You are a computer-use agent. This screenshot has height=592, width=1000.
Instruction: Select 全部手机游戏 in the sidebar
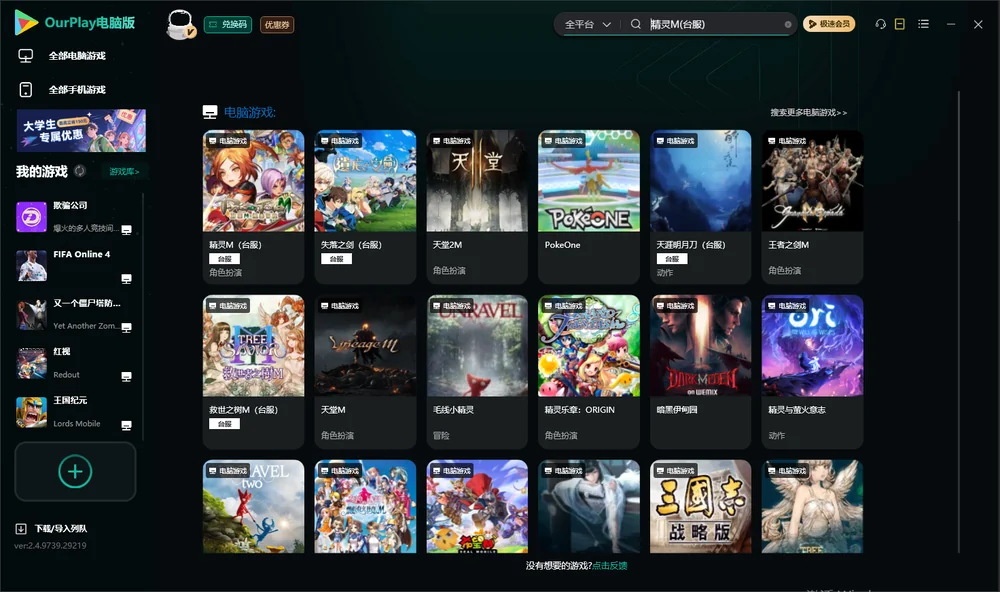[x=77, y=89]
